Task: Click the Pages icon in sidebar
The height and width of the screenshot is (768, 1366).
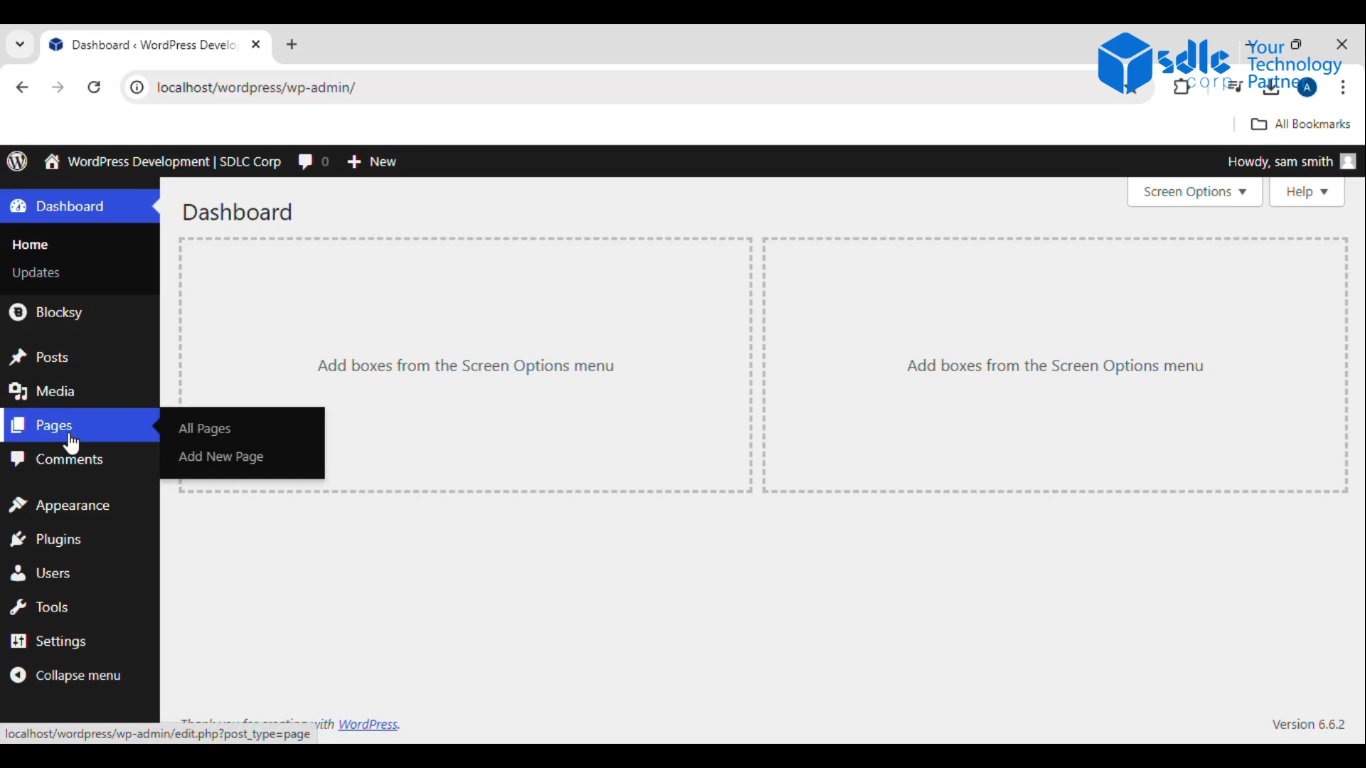Action: coord(18,425)
